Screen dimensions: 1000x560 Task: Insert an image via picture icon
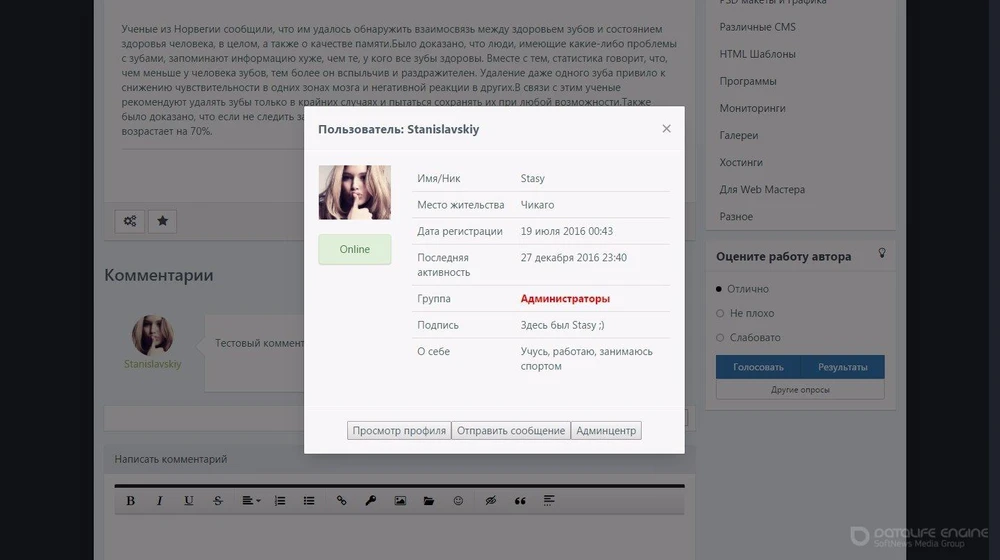click(x=400, y=501)
